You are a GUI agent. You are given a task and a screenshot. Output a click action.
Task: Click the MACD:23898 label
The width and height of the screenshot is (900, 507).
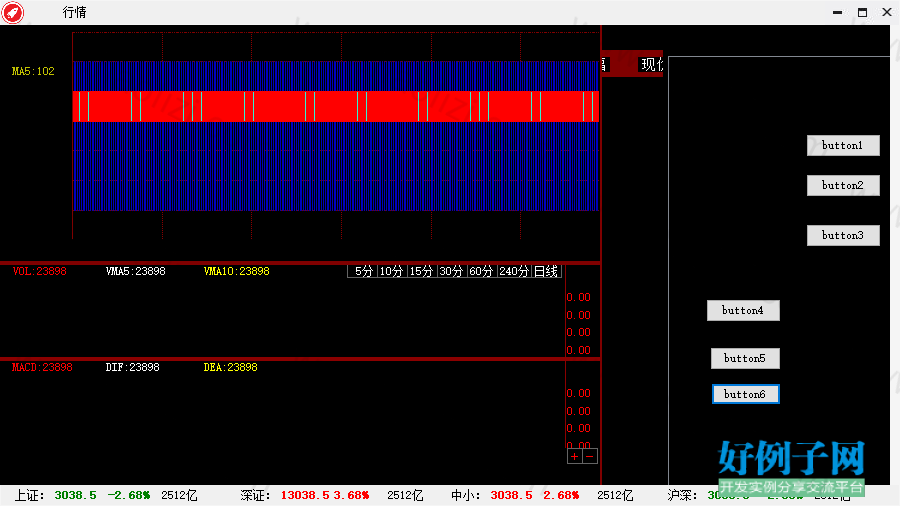click(42, 367)
